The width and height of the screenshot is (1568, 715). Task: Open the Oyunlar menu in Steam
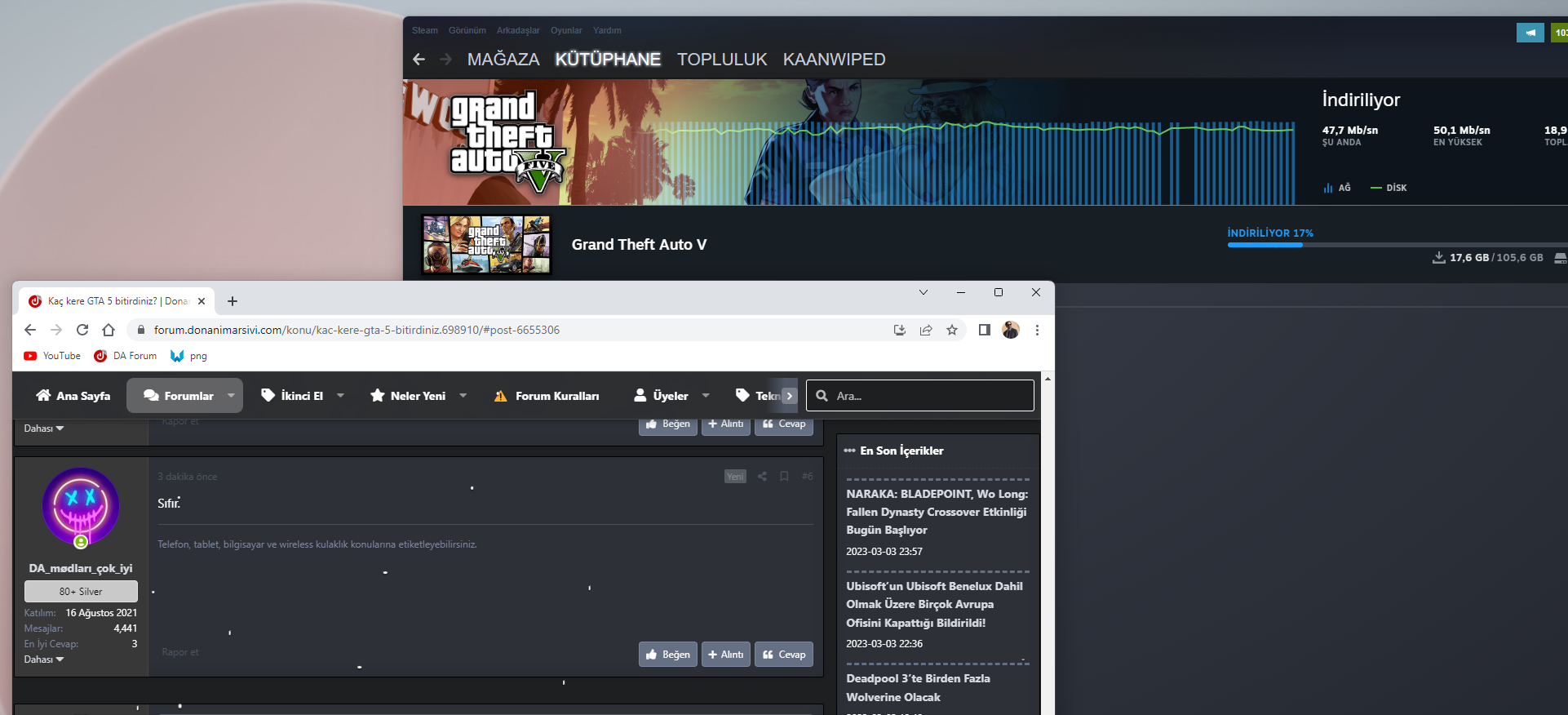pyautogui.click(x=566, y=30)
